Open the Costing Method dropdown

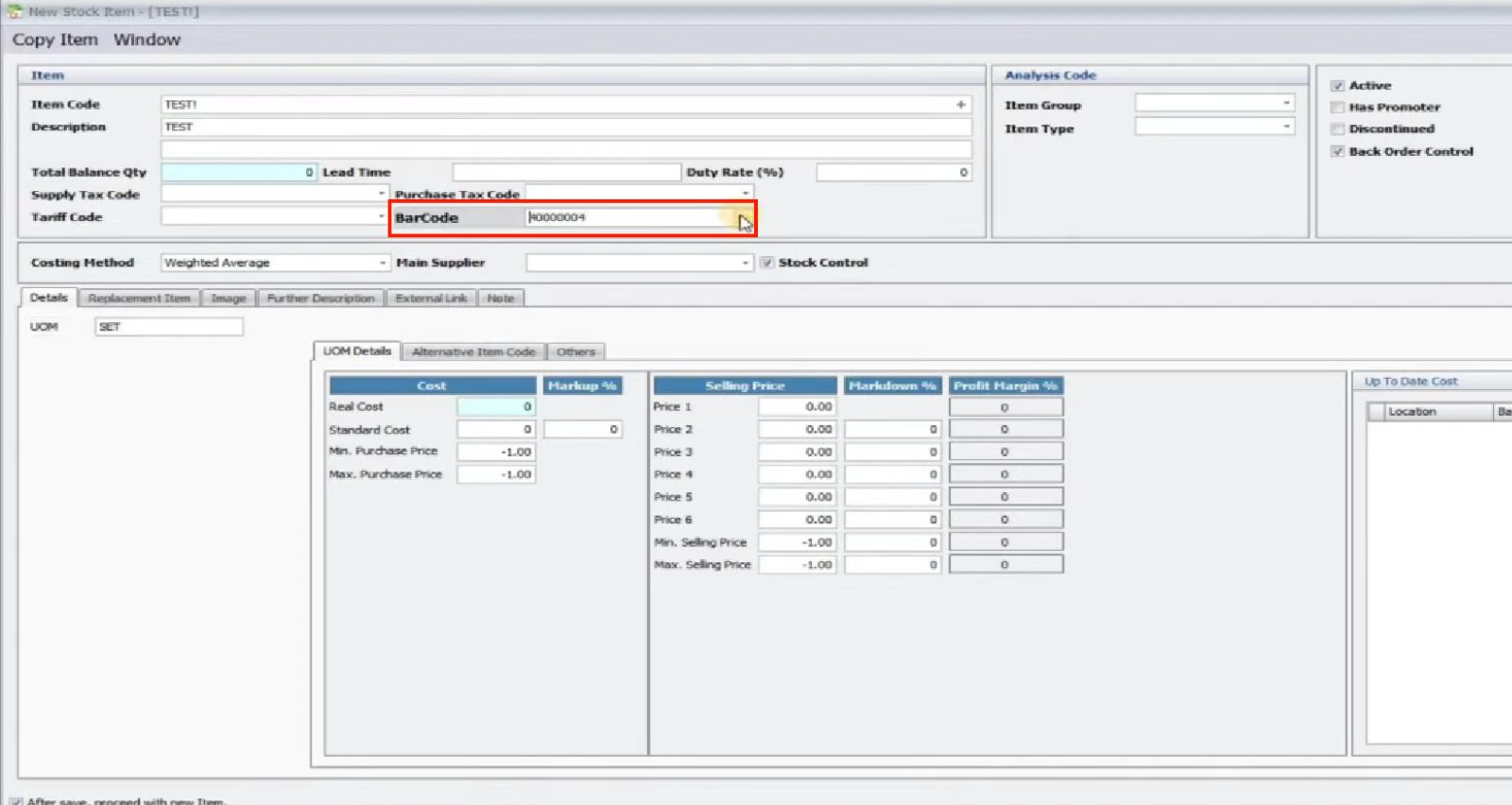(x=382, y=263)
